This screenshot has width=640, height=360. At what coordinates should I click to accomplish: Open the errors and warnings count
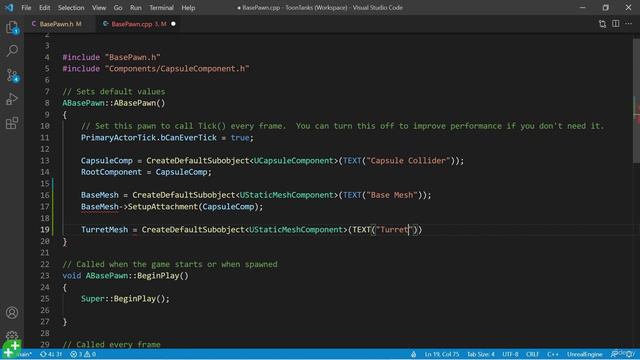[x=83, y=354]
